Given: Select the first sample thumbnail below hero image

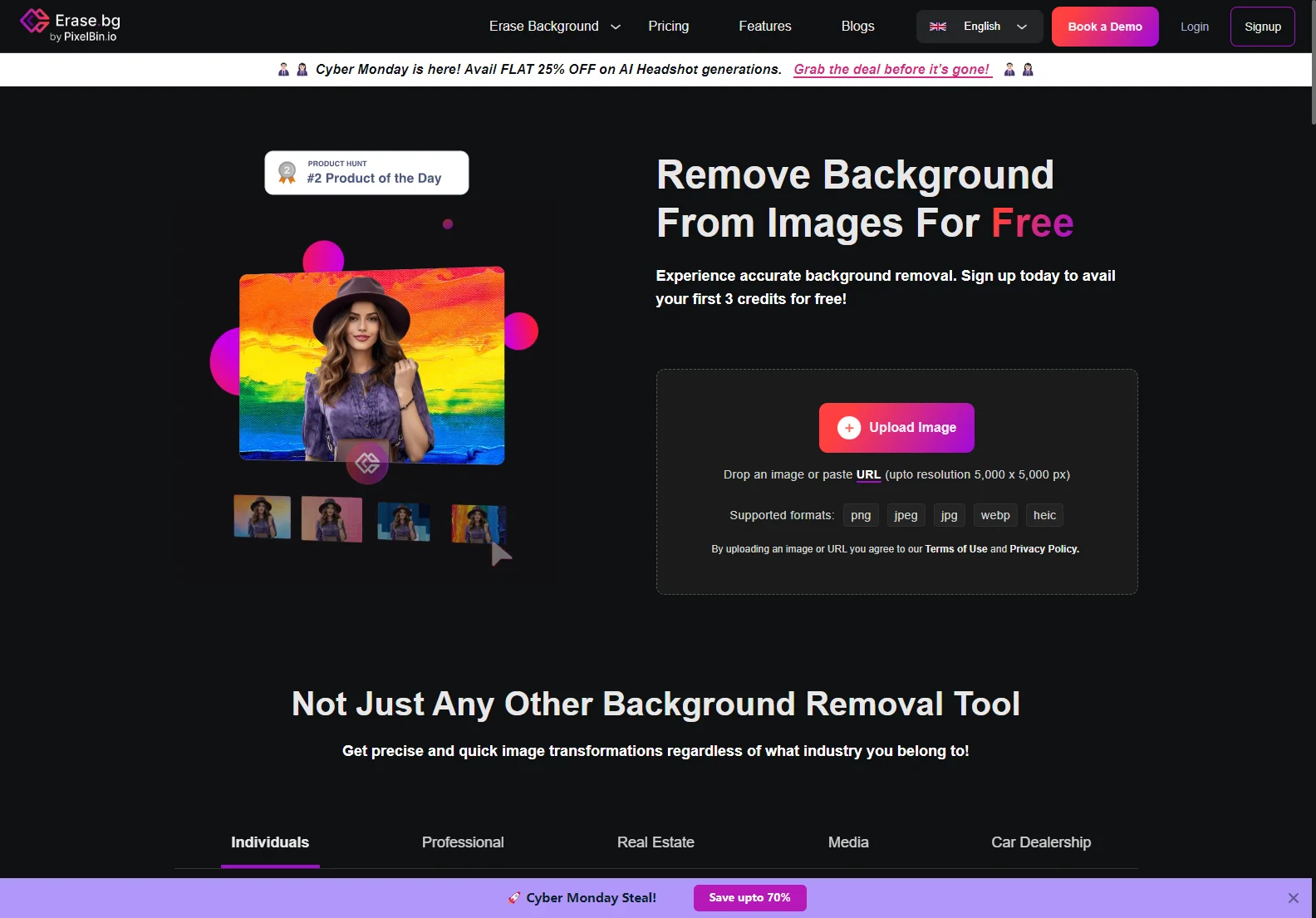Looking at the screenshot, I should [x=263, y=517].
